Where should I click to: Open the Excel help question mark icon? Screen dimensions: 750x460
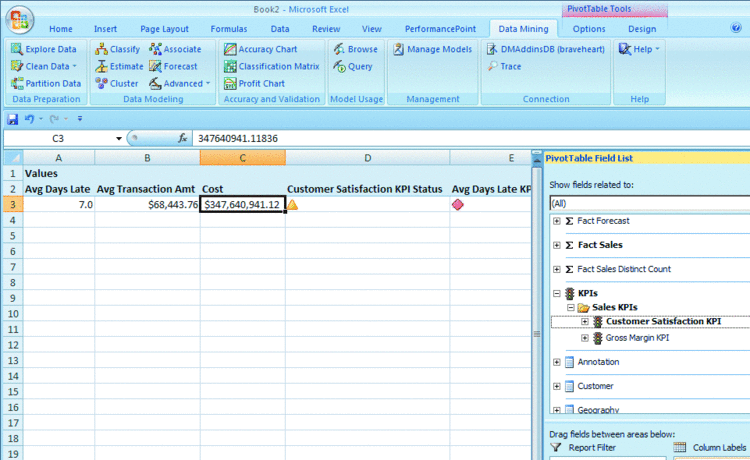[736, 28]
